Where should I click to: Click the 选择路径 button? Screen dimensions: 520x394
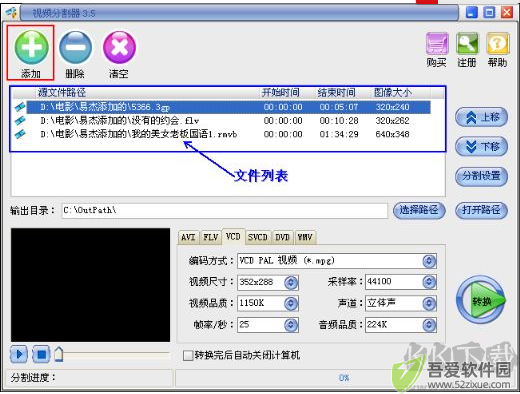[419, 210]
